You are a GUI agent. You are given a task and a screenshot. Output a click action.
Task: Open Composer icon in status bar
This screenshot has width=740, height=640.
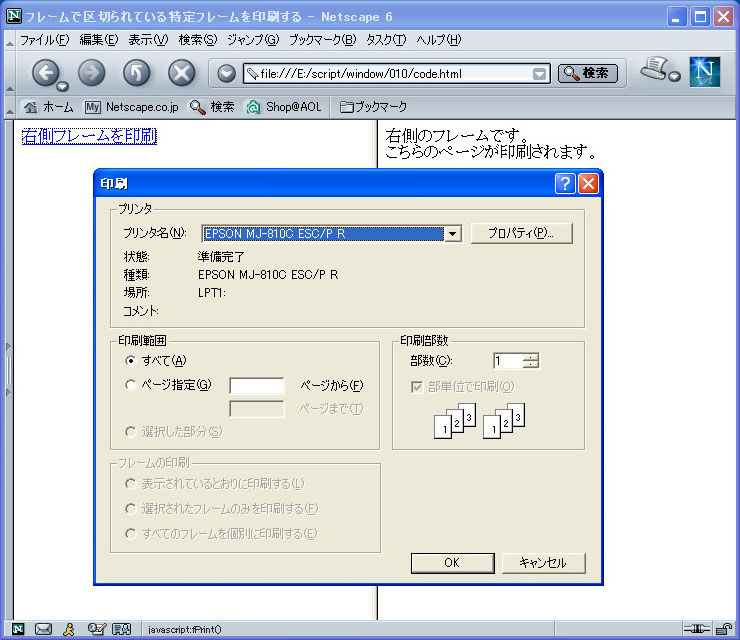click(97, 629)
